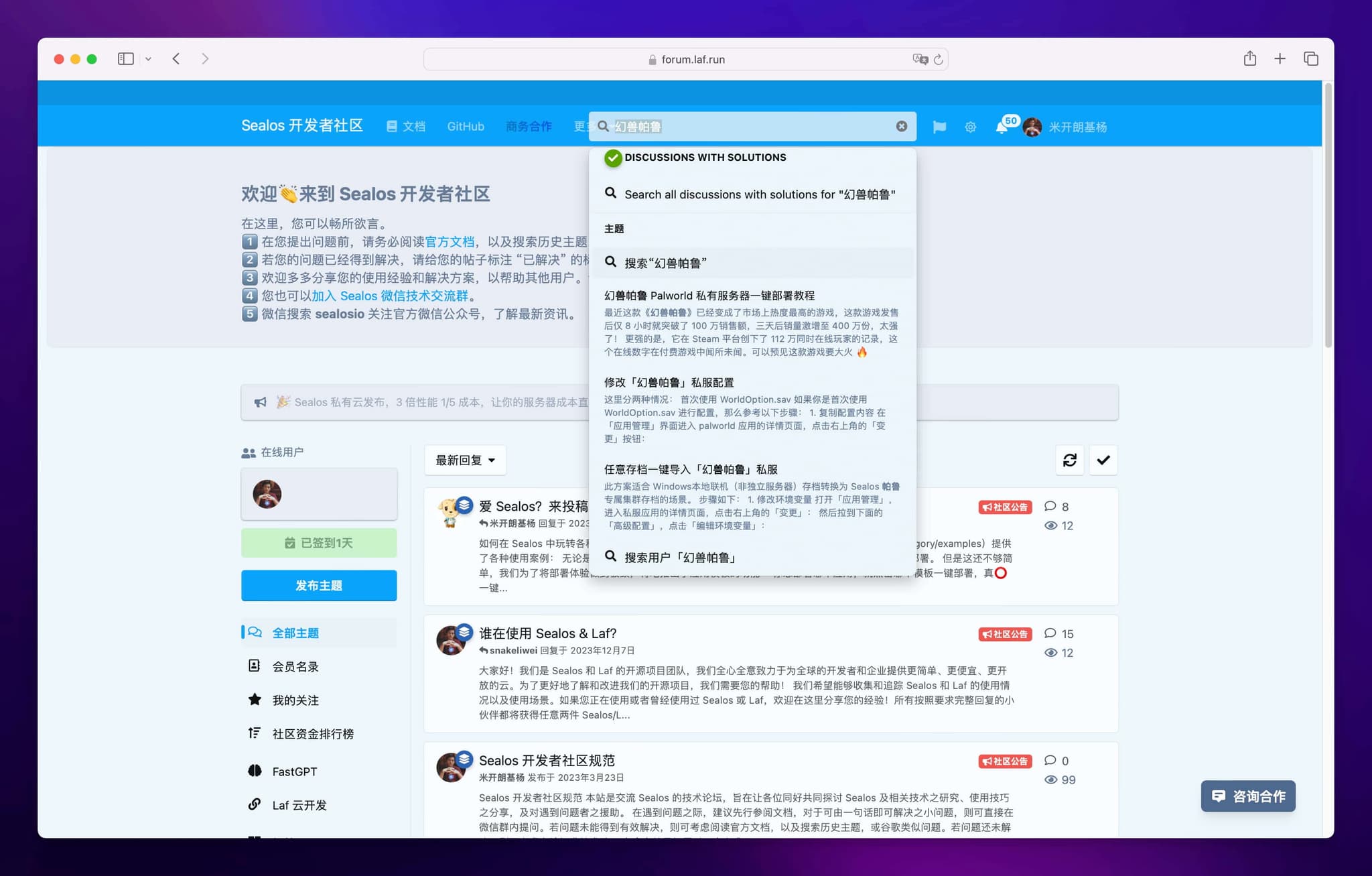Open the notifications bell showing 50 unread
Viewport: 1372px width, 876px height.
pyautogui.click(x=1002, y=127)
